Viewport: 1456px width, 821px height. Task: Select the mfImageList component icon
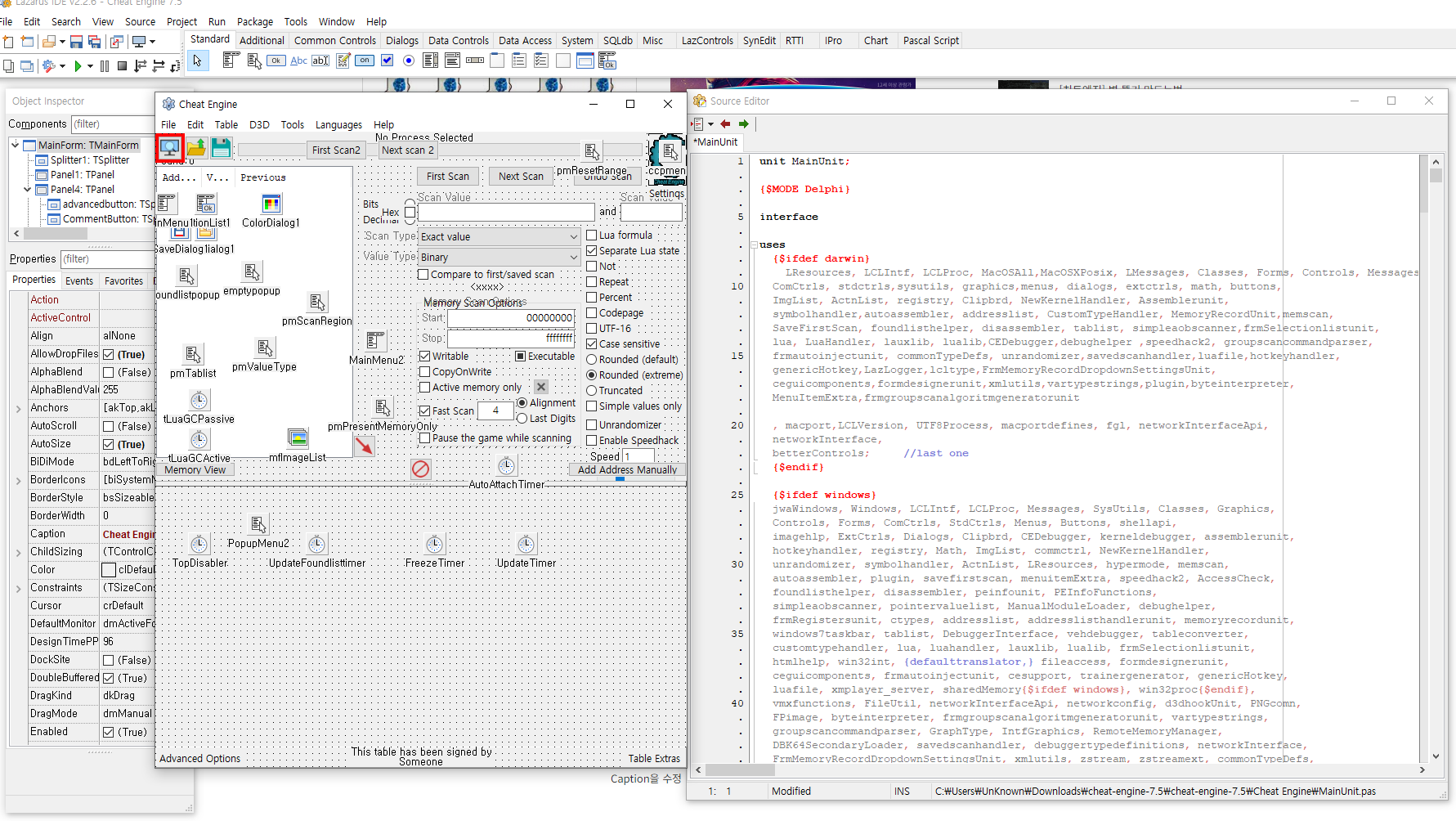(x=298, y=439)
